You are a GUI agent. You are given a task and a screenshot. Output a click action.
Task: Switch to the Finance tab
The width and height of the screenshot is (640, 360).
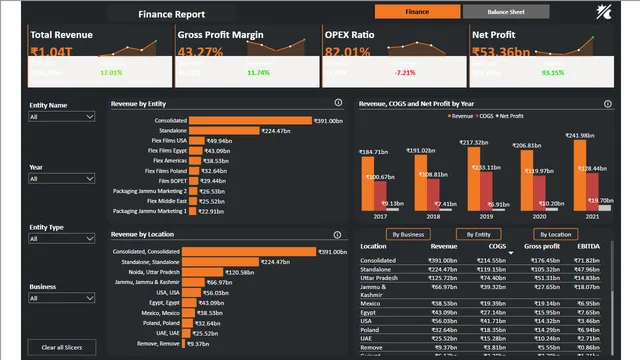(417, 12)
